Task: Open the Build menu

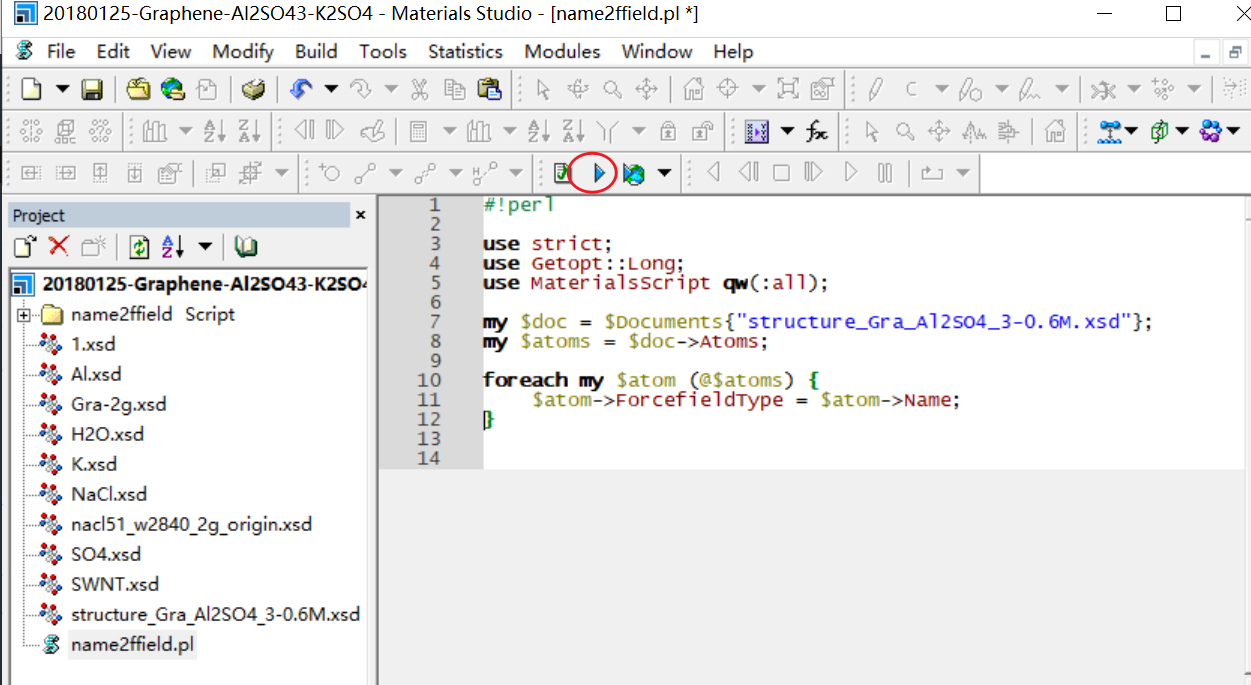Action: coord(316,52)
